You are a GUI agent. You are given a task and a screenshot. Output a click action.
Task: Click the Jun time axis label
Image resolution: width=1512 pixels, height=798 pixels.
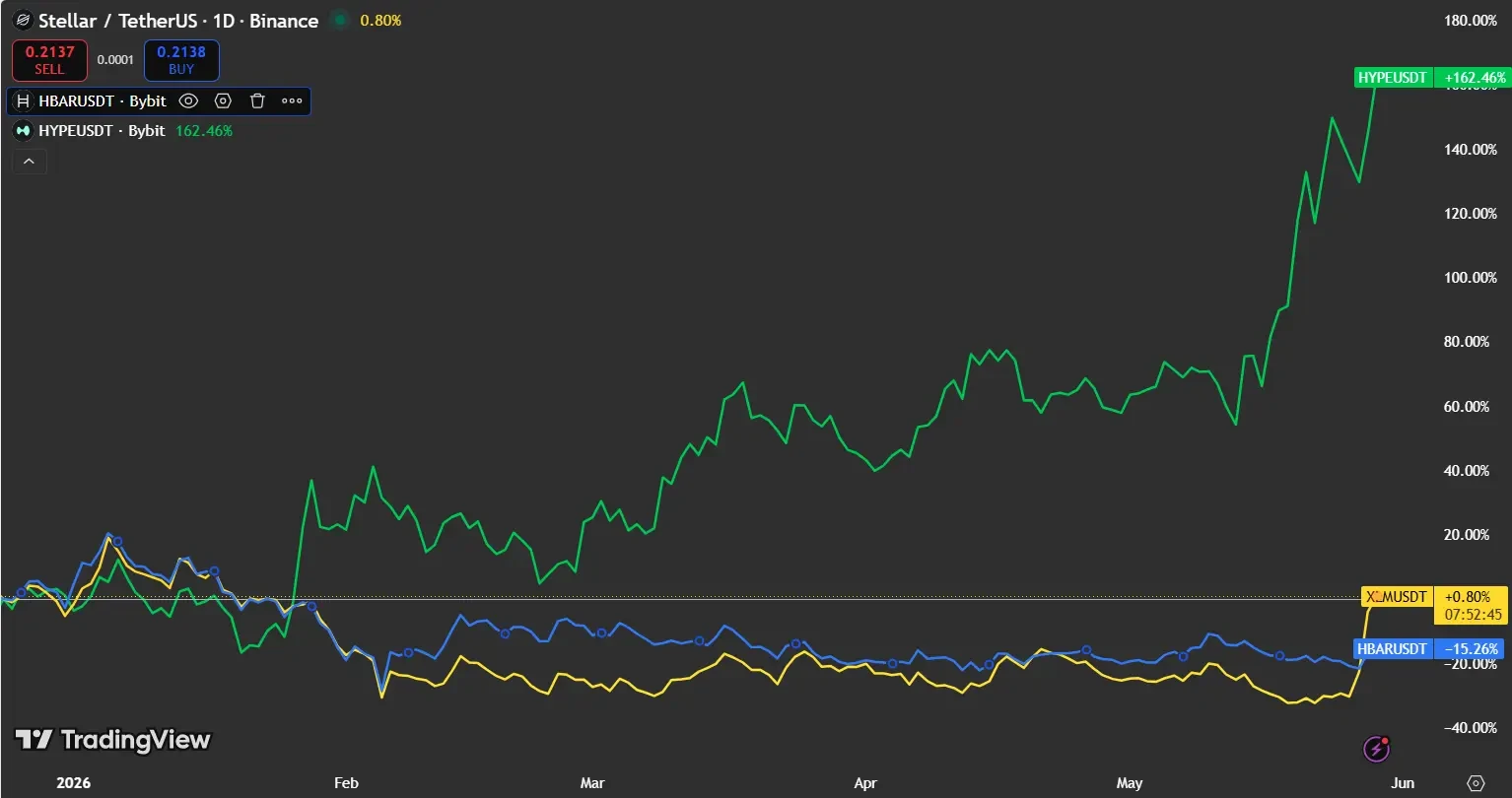pos(1403,783)
